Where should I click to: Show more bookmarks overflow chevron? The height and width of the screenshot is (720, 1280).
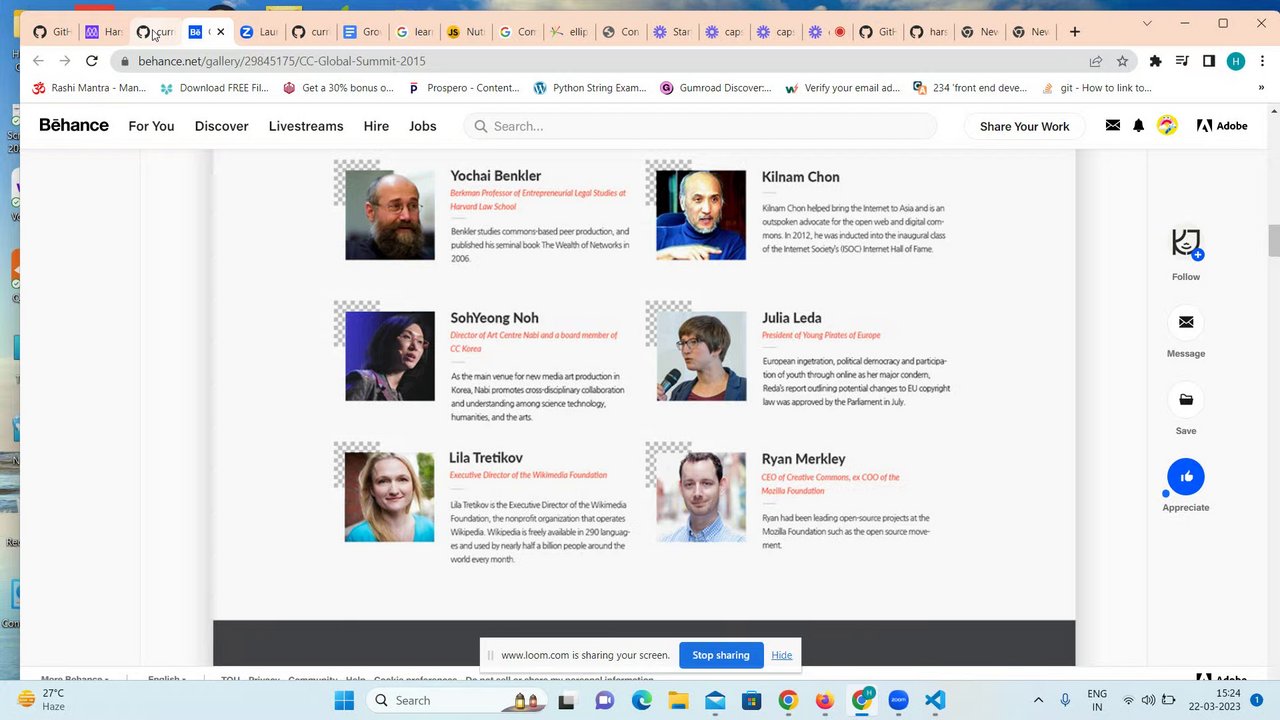pyautogui.click(x=1261, y=88)
